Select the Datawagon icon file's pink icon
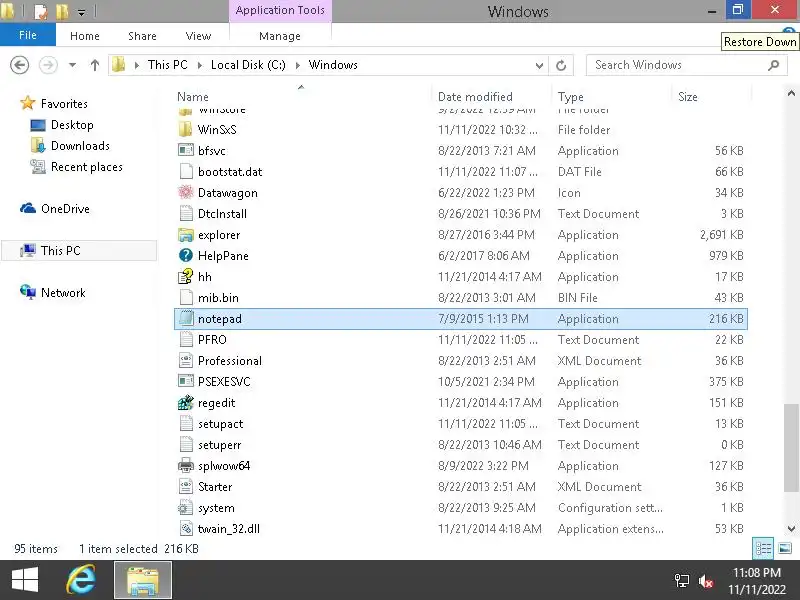The height and width of the screenshot is (600, 800). (186, 192)
